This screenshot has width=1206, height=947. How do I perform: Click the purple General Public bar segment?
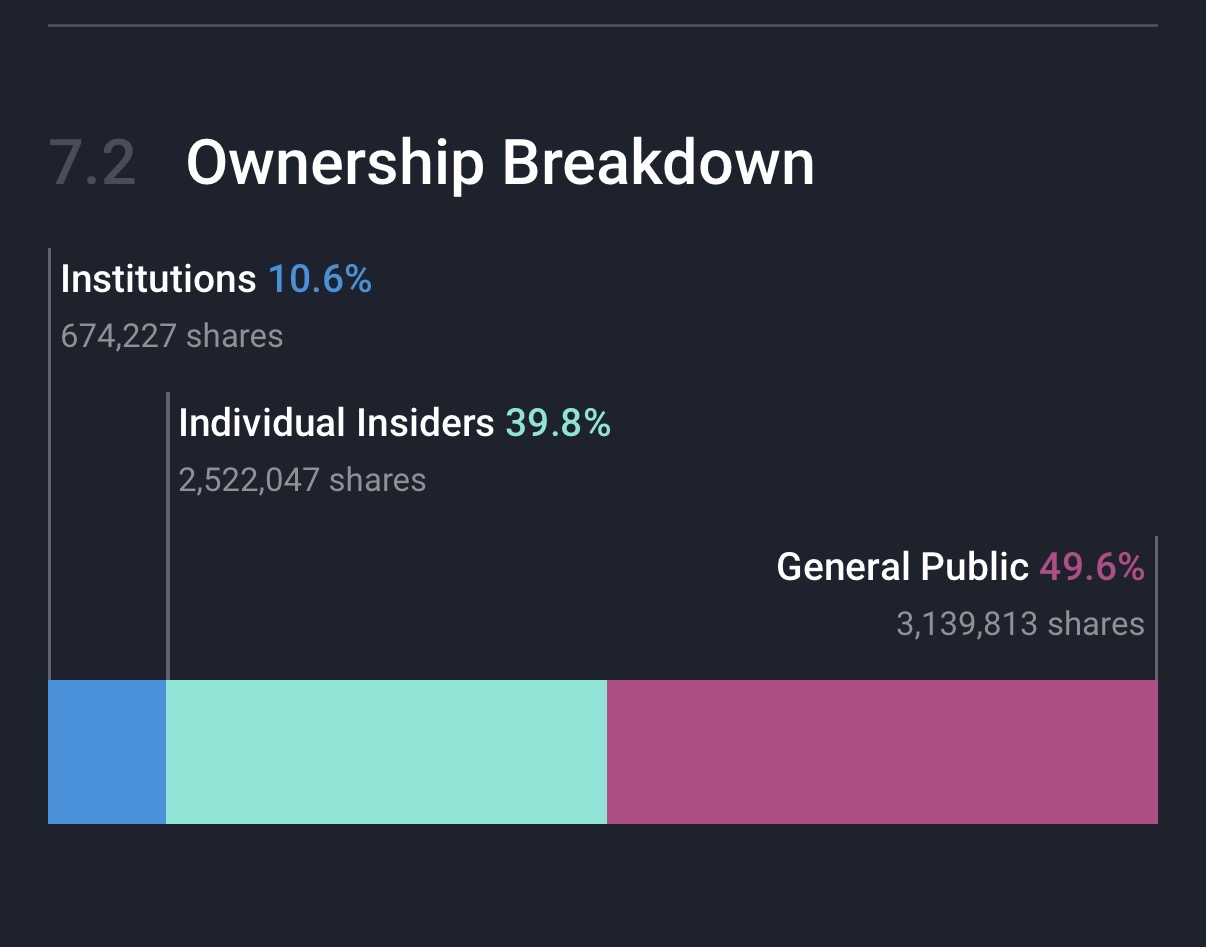(x=882, y=752)
